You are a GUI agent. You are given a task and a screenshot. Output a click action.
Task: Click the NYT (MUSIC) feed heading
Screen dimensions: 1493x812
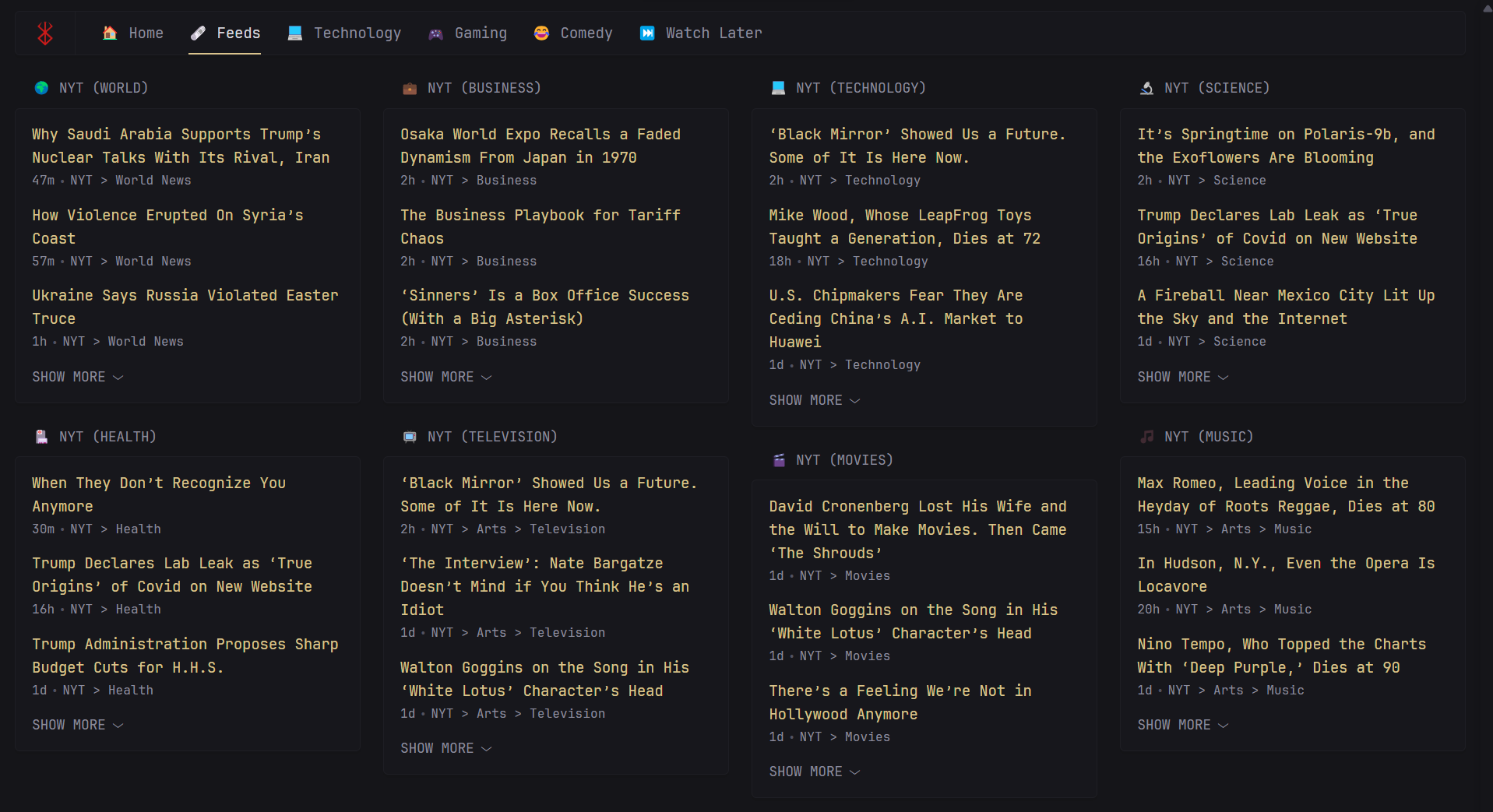pyautogui.click(x=1209, y=437)
